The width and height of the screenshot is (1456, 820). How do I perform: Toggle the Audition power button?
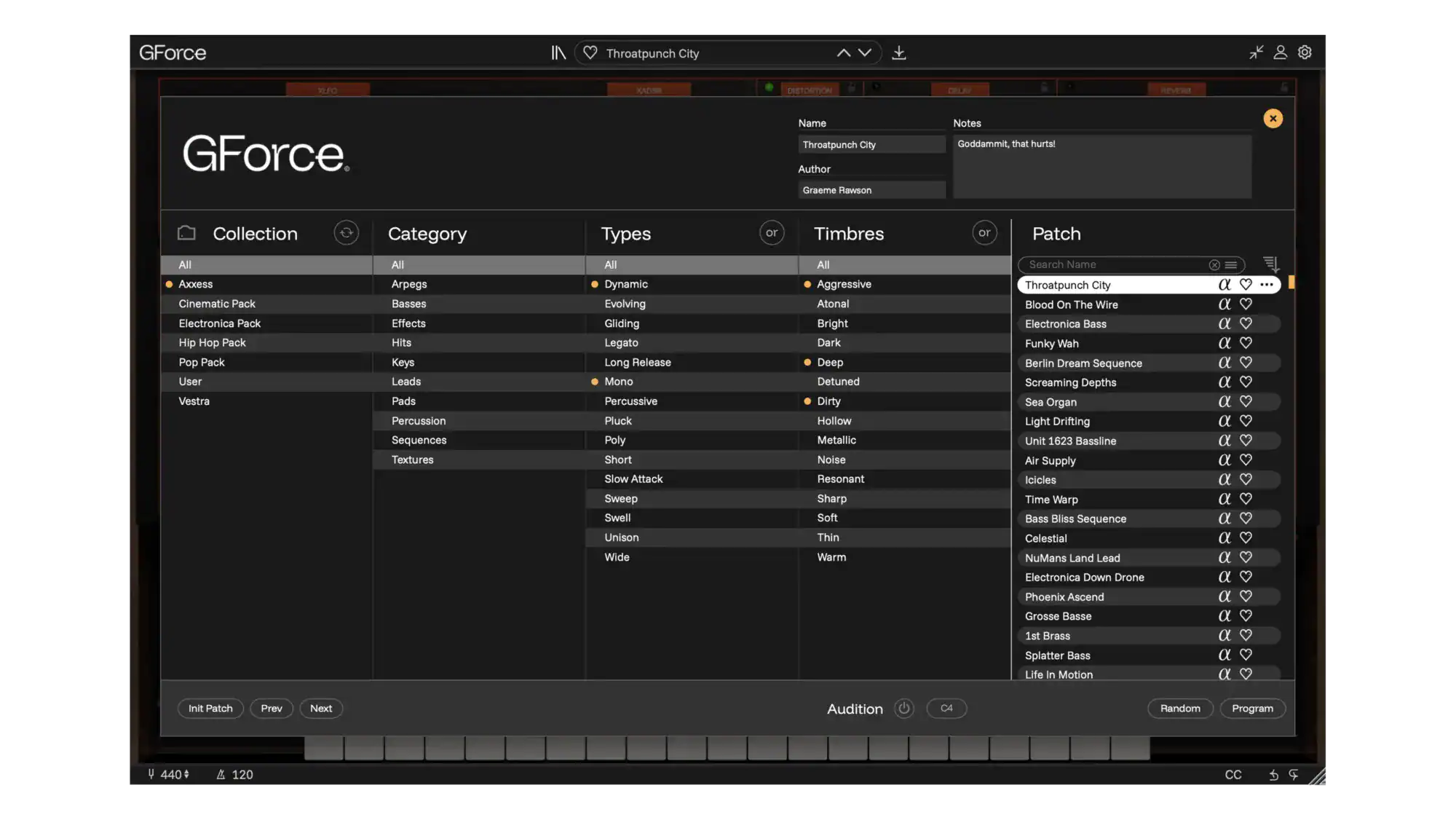[x=903, y=709]
